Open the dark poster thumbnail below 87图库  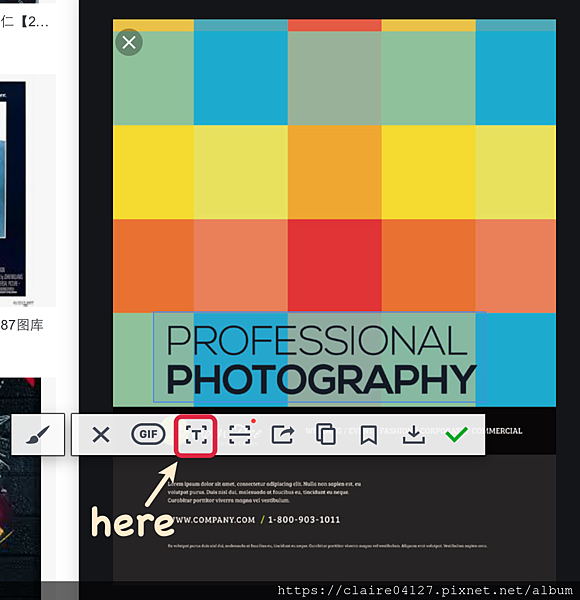pos(20,478)
